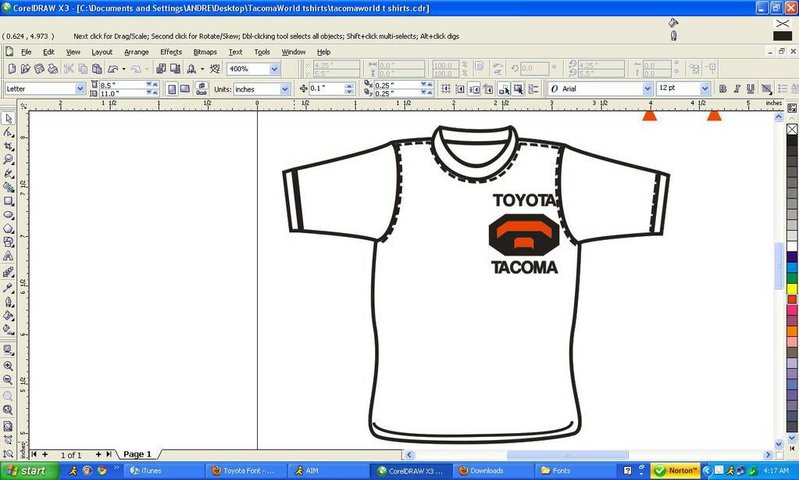
Task: Switch to Fonts folder in taskbar
Action: [573, 471]
